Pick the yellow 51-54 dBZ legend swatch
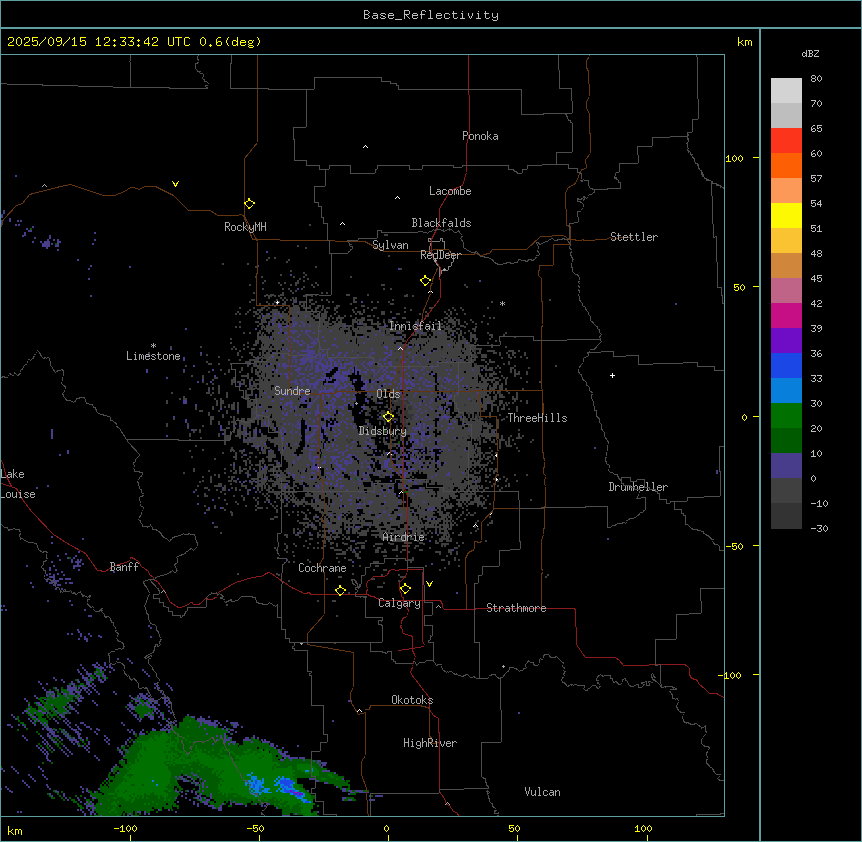The image size is (862, 842). point(786,215)
